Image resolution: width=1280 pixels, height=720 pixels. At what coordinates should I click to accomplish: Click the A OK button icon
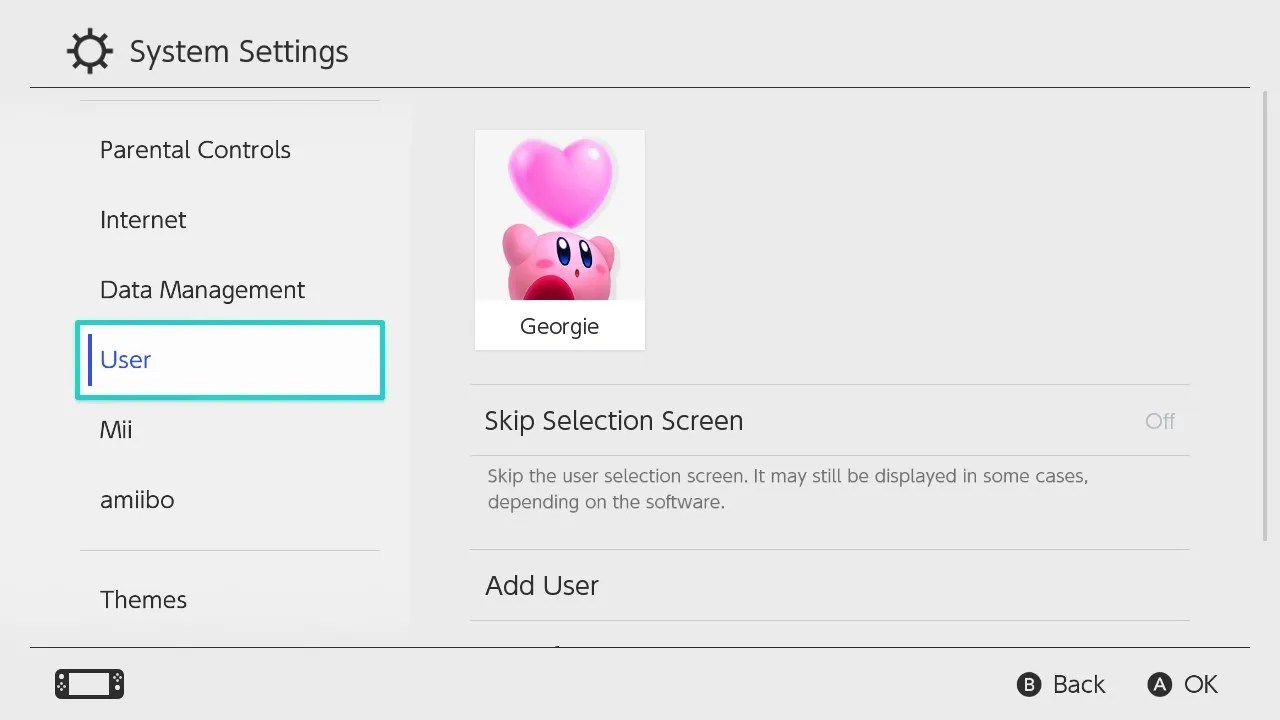[x=1159, y=685]
